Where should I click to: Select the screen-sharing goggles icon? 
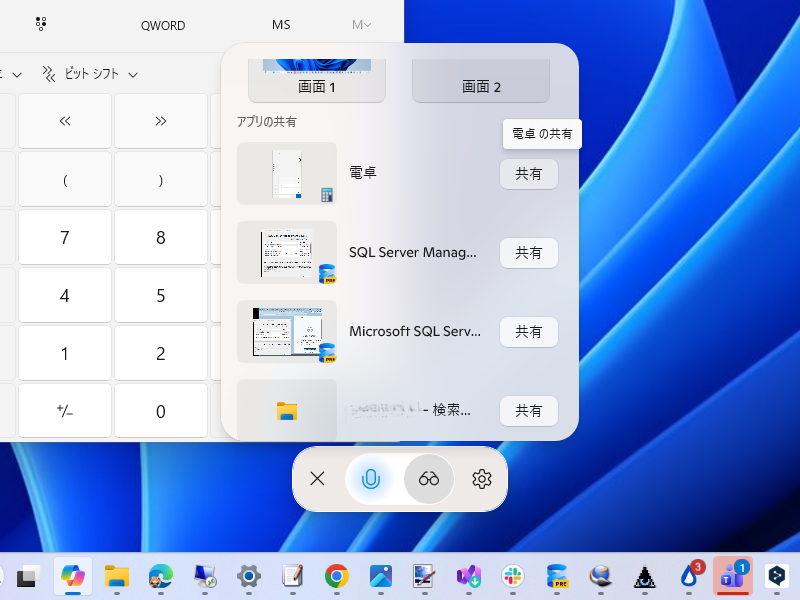tap(429, 479)
